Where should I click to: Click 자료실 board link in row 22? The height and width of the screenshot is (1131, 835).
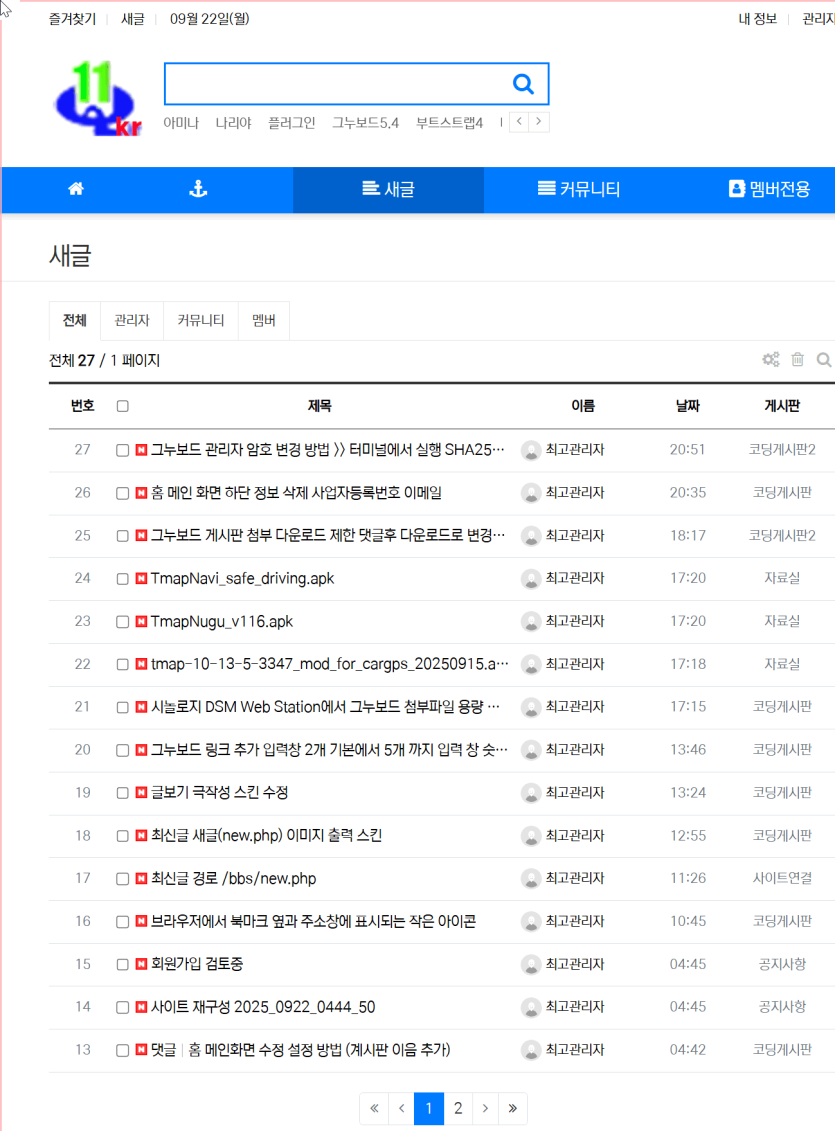782,664
